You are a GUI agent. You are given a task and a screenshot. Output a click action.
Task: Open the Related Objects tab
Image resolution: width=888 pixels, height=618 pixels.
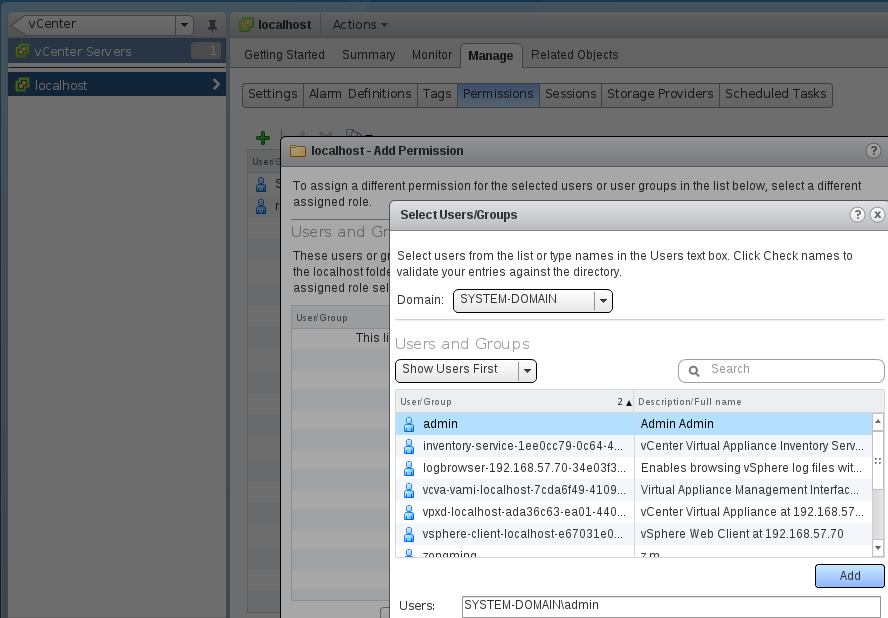click(574, 55)
